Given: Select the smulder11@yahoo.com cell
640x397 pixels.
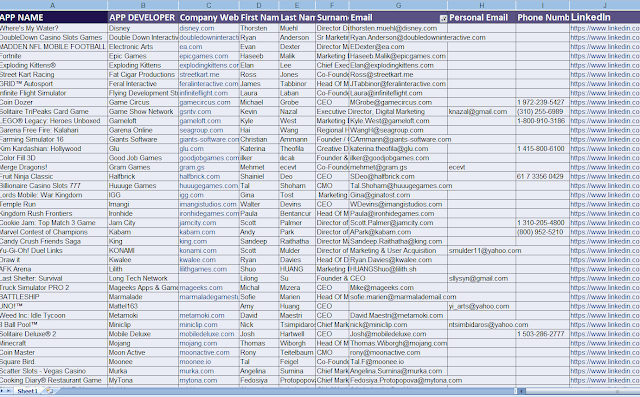Looking at the screenshot, I should pyautogui.click(x=482, y=251).
